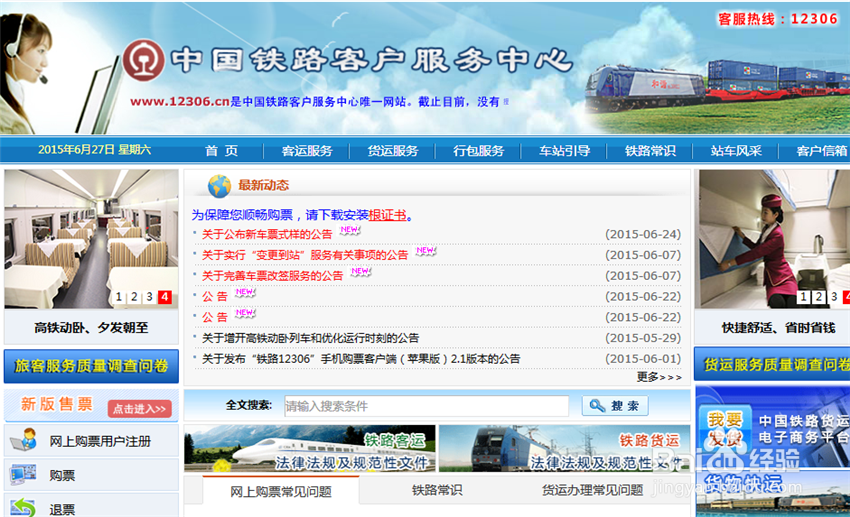Click 旅客服务质量调查问卷 banner button

click(x=91, y=366)
